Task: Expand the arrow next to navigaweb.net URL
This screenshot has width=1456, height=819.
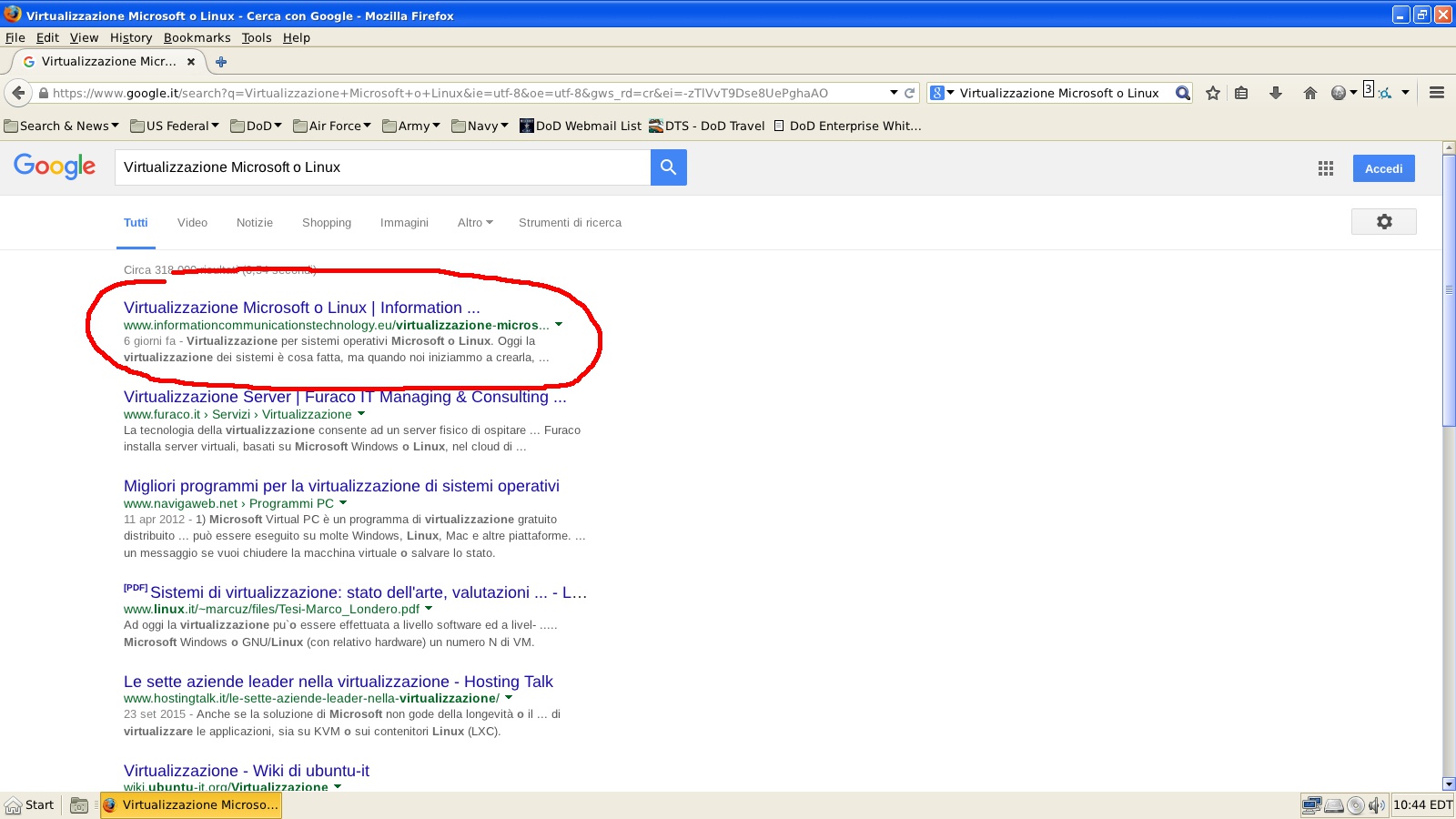Action: [x=343, y=503]
